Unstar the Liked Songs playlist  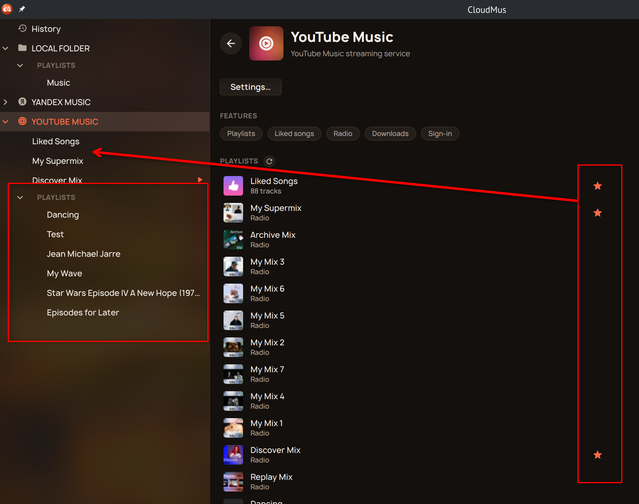(597, 186)
